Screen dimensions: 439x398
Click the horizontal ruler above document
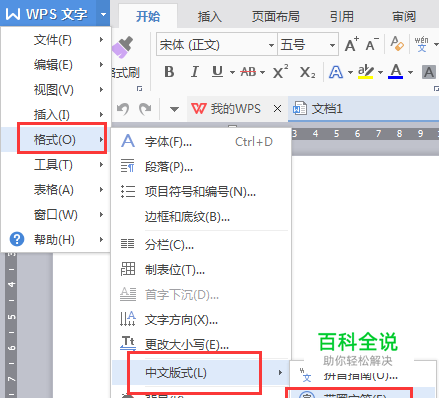[x=365, y=134]
